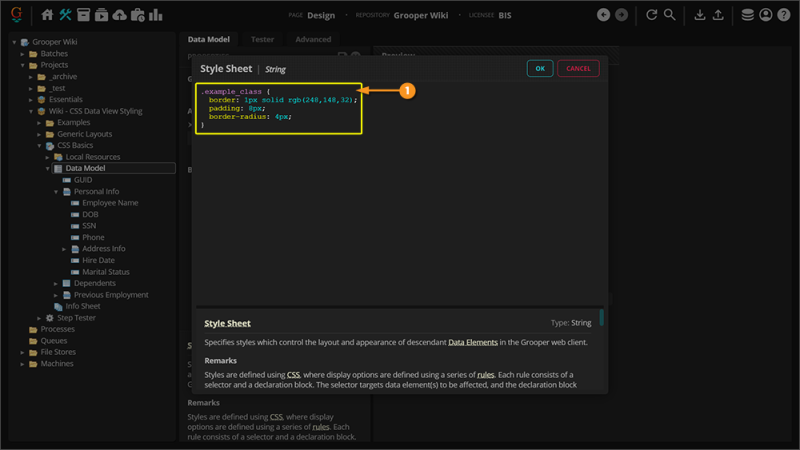Open the user account icon
800x450 pixels.
click(766, 15)
